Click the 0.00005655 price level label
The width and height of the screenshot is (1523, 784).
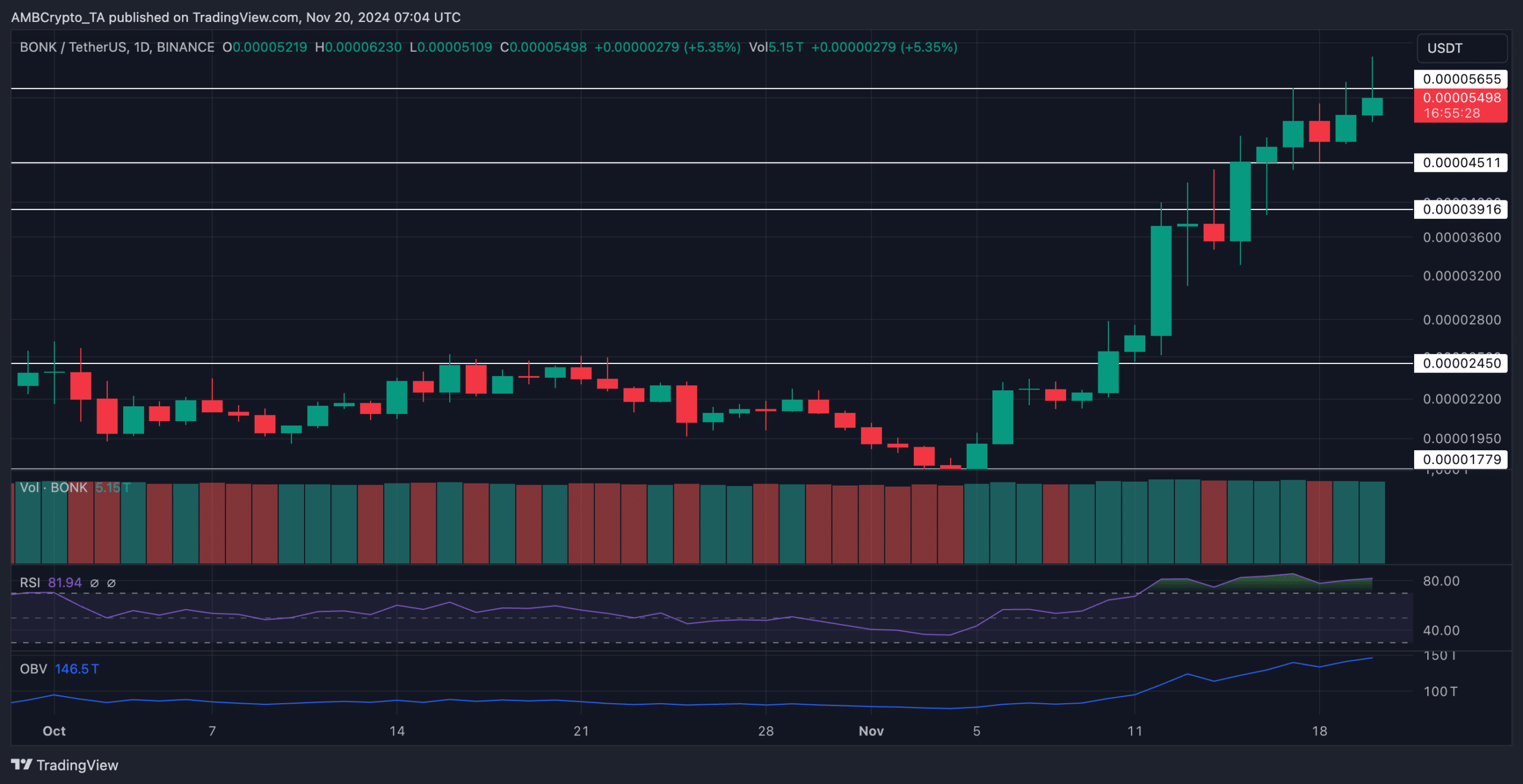pyautogui.click(x=1461, y=79)
